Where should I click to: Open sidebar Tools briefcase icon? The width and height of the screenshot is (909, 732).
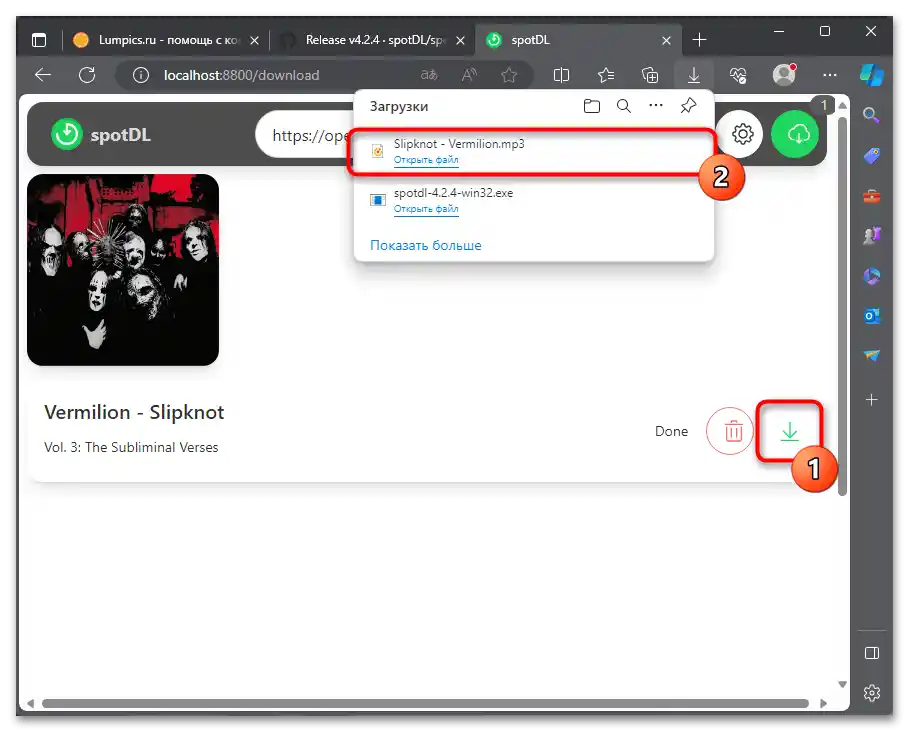pos(871,196)
